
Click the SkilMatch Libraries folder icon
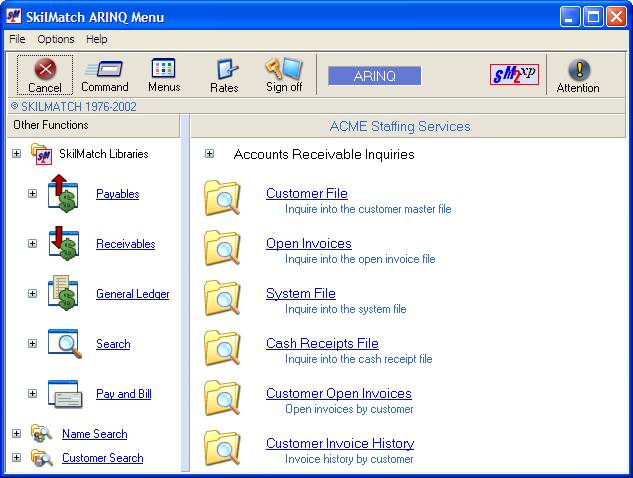(41, 154)
